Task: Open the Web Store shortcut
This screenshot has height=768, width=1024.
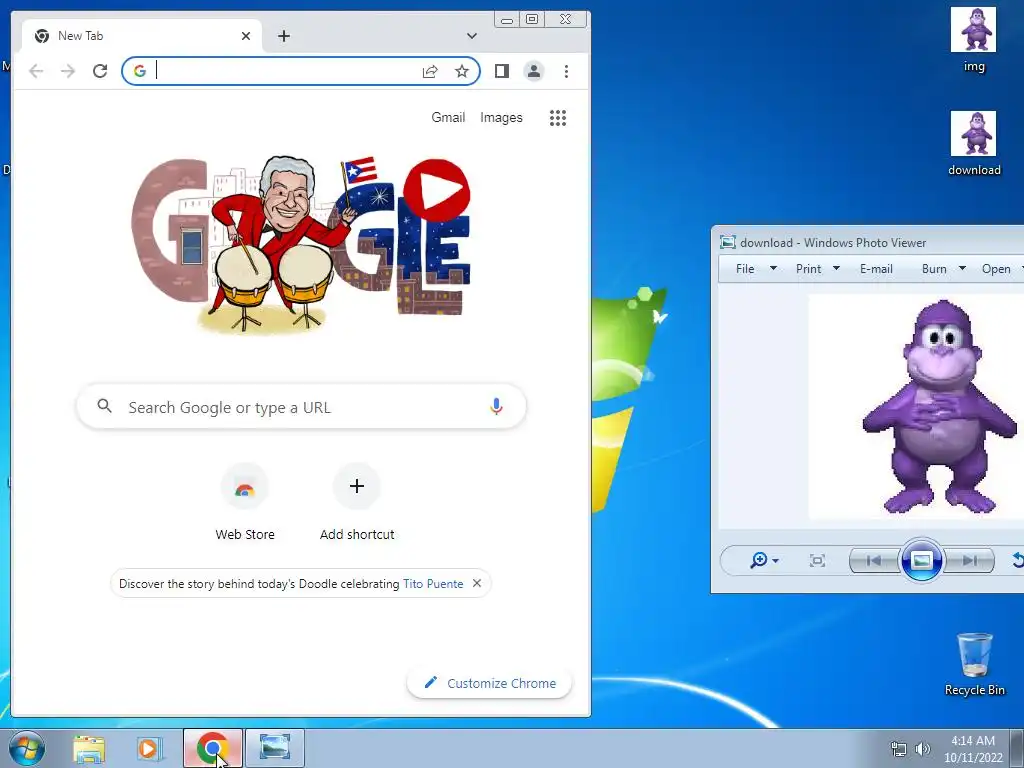Action: point(245,503)
